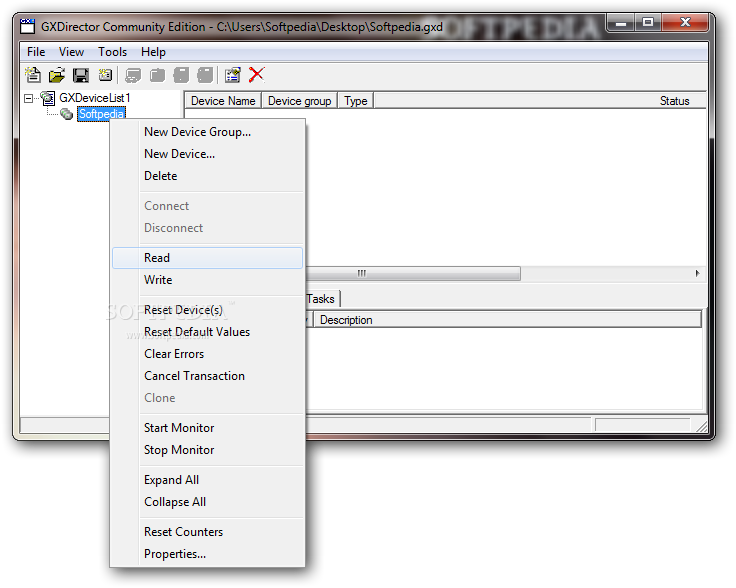
Task: Click the Save floppy disk icon
Action: (81, 75)
